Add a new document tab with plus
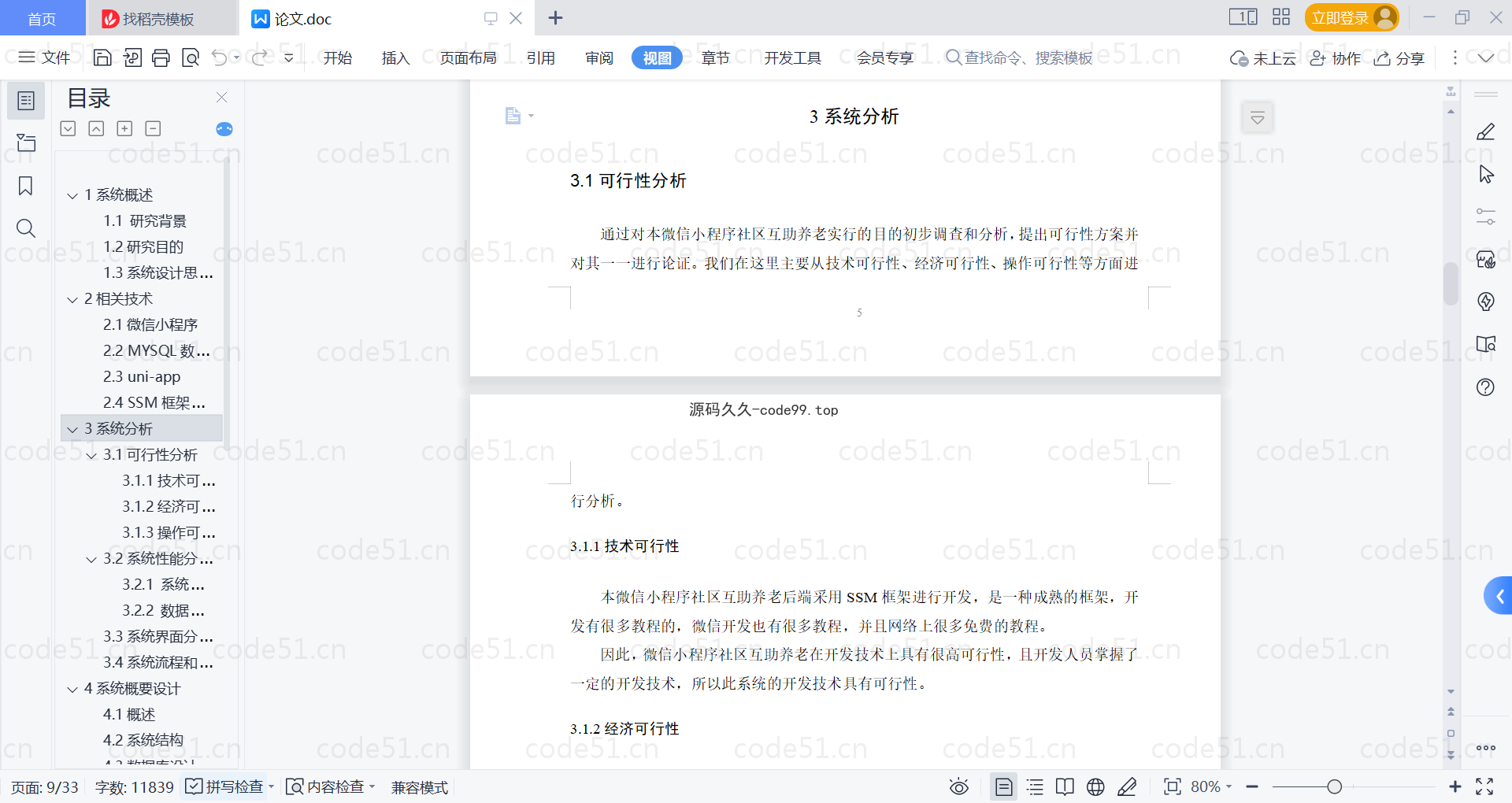The image size is (1512, 803). (x=555, y=17)
